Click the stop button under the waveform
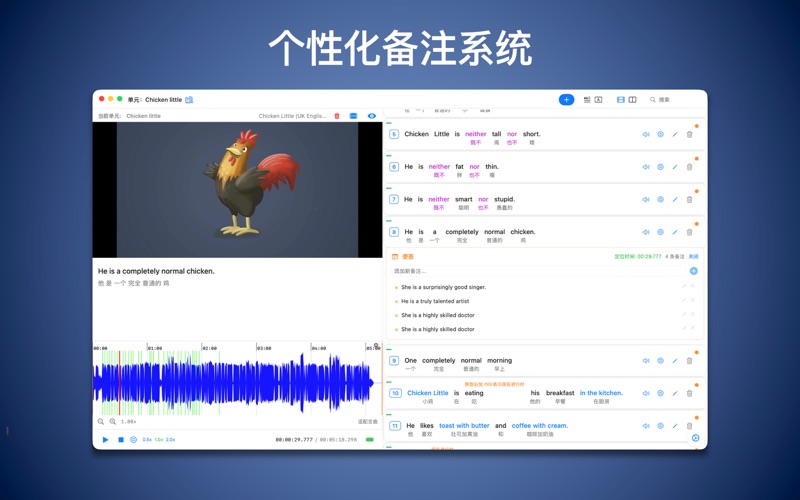Screen dimensions: 800x500 (121, 439)
